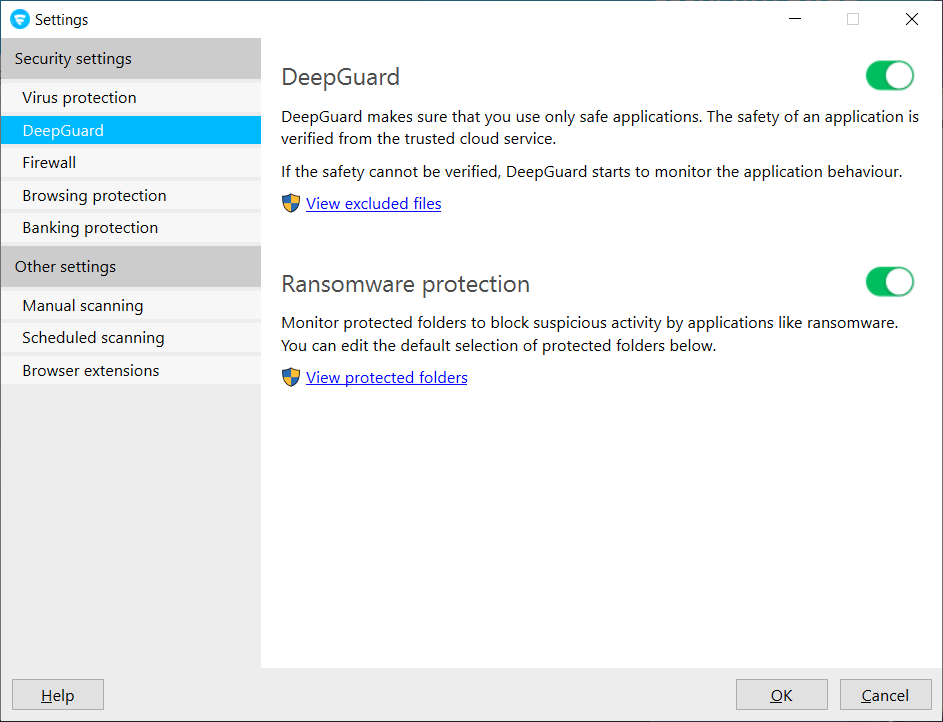Open the View protected folders link
This screenshot has height=722, width=943.
386,377
